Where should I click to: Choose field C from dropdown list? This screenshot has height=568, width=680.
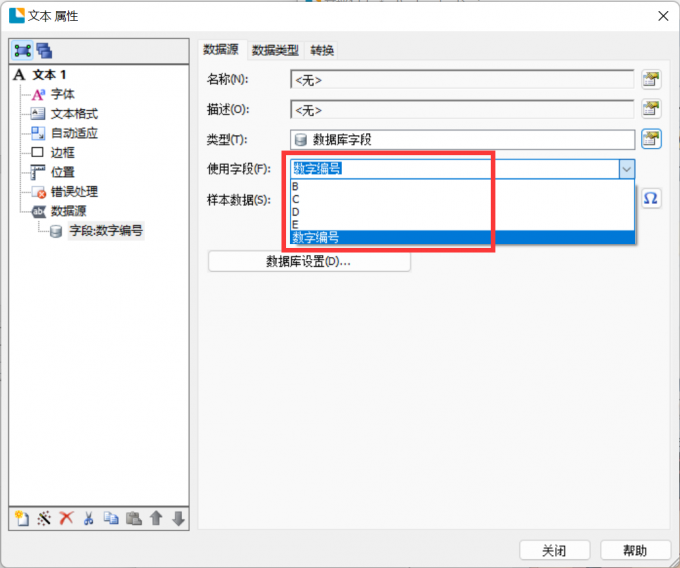pos(462,199)
